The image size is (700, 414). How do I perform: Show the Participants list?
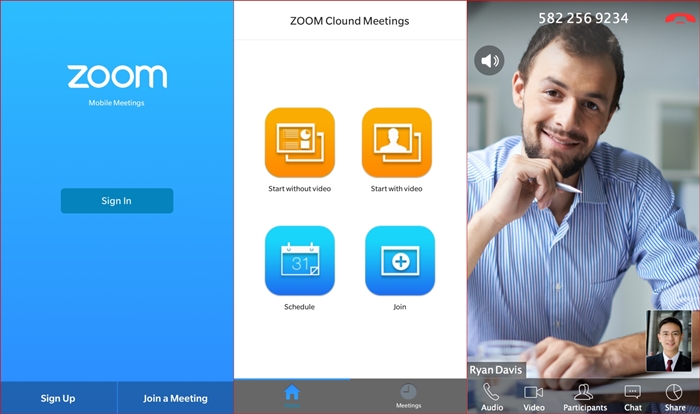pos(585,397)
